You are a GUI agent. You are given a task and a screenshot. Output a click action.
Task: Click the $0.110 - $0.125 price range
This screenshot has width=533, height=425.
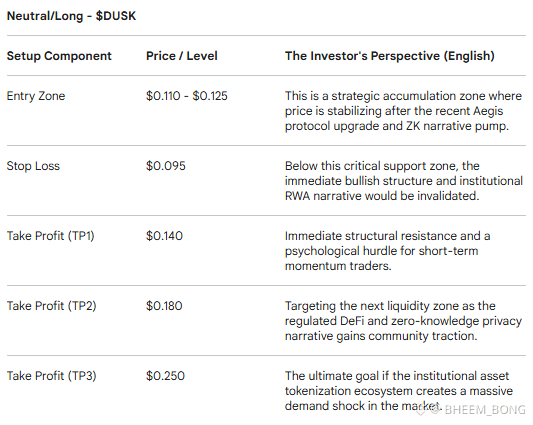[187, 96]
